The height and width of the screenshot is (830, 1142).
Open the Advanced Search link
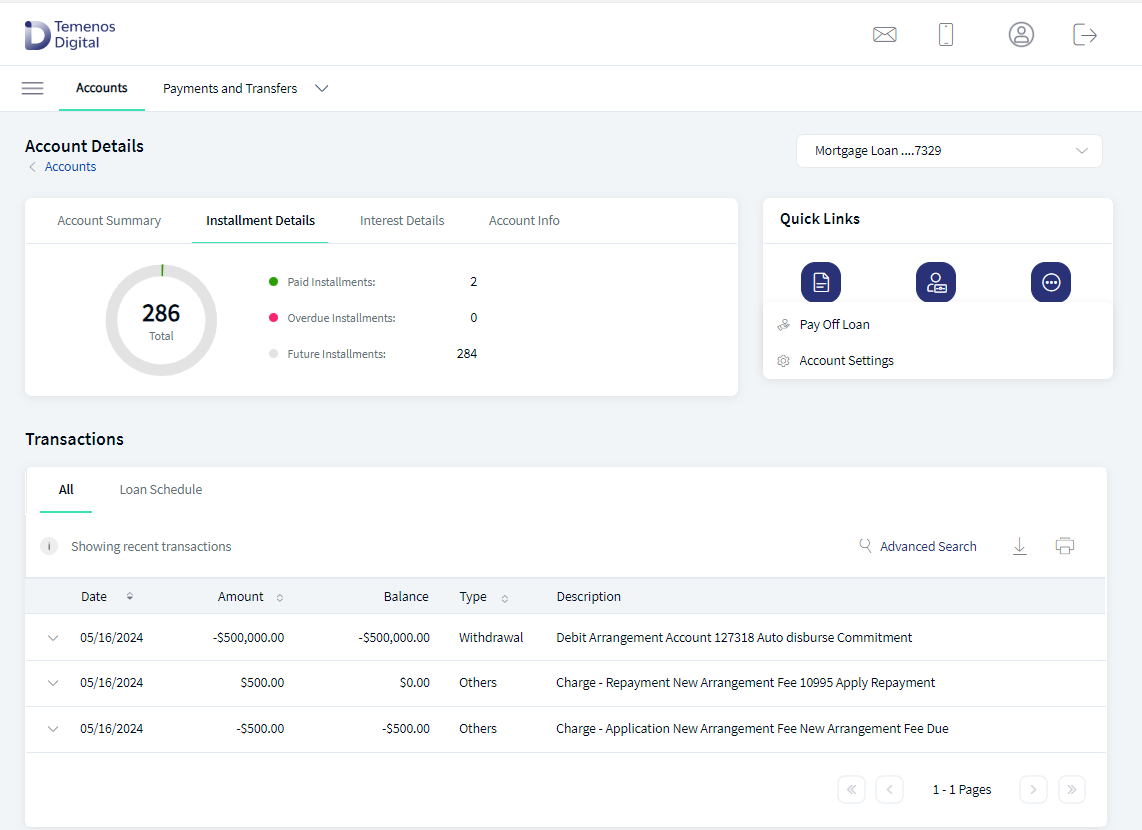(928, 547)
